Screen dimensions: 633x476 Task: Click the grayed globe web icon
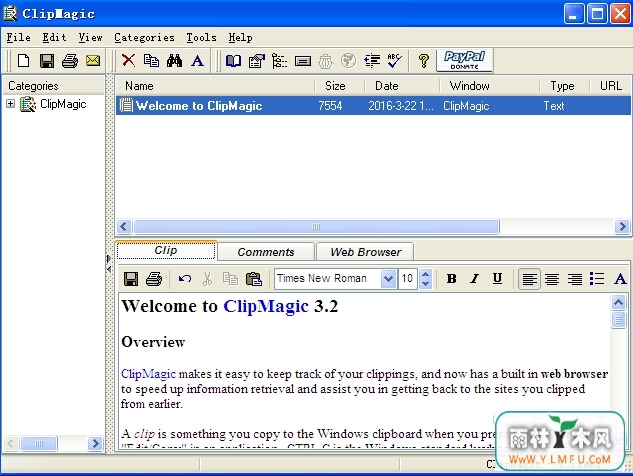pos(348,61)
